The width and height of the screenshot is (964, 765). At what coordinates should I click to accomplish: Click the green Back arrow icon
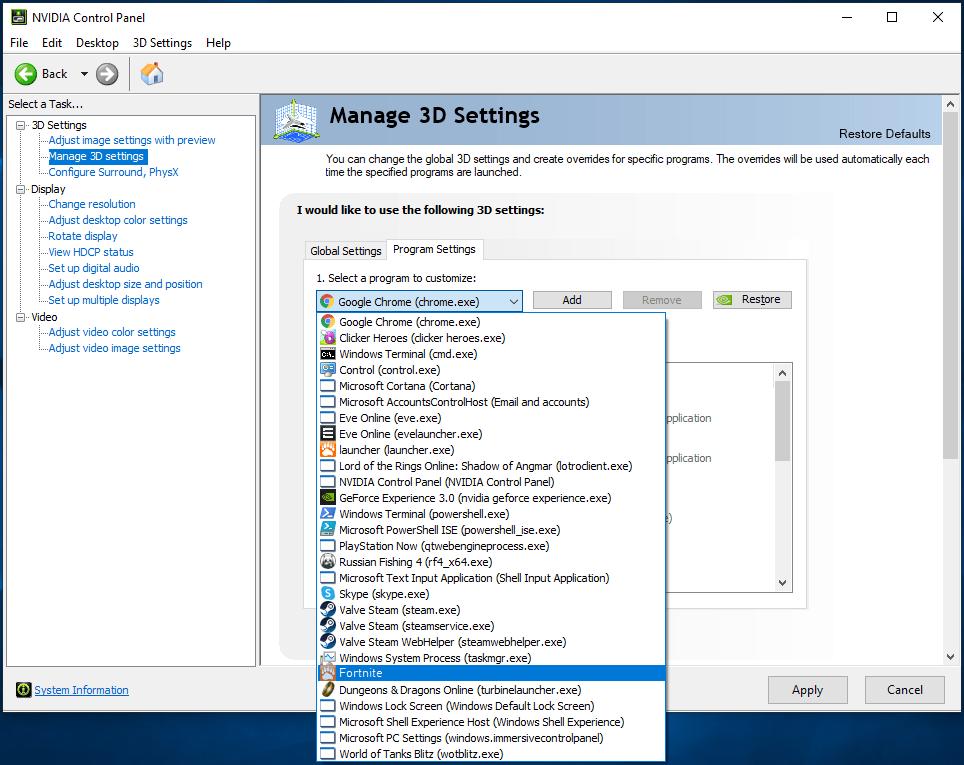point(26,74)
